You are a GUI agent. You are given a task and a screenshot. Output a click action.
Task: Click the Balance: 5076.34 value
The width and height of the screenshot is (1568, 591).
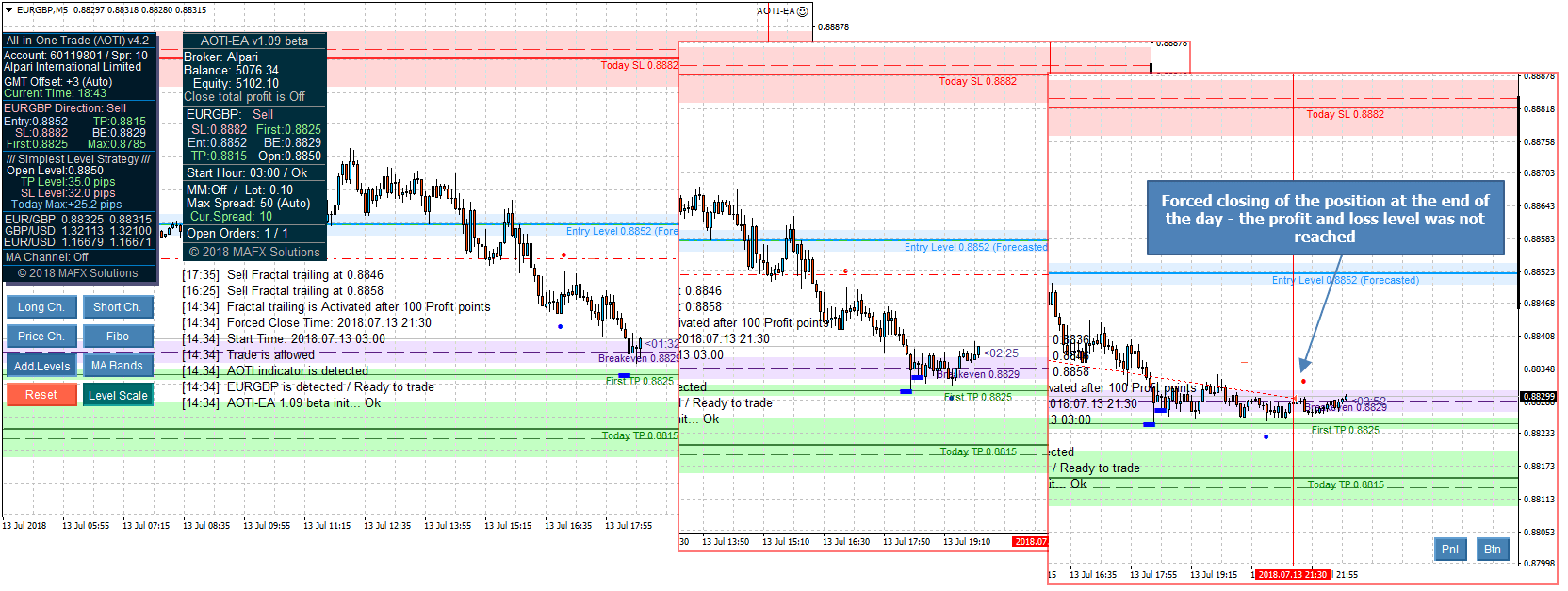pos(231,71)
